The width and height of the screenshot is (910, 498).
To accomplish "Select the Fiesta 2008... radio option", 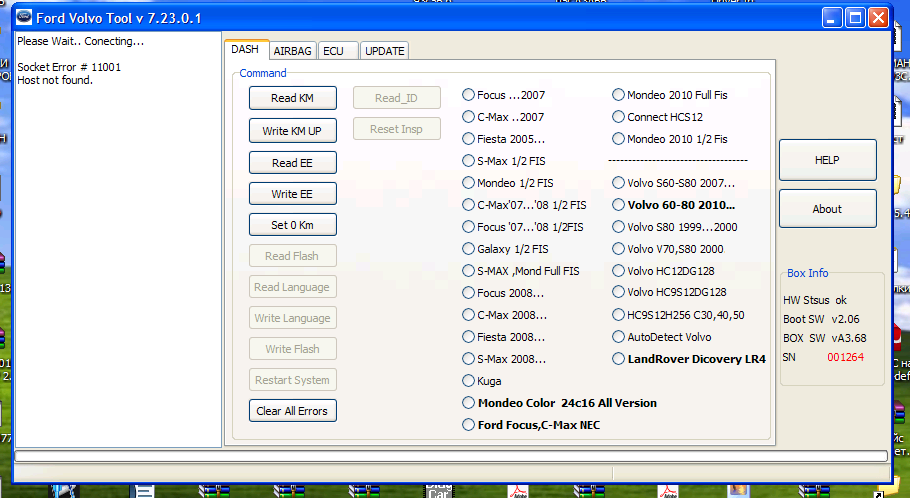I will 503,337.
